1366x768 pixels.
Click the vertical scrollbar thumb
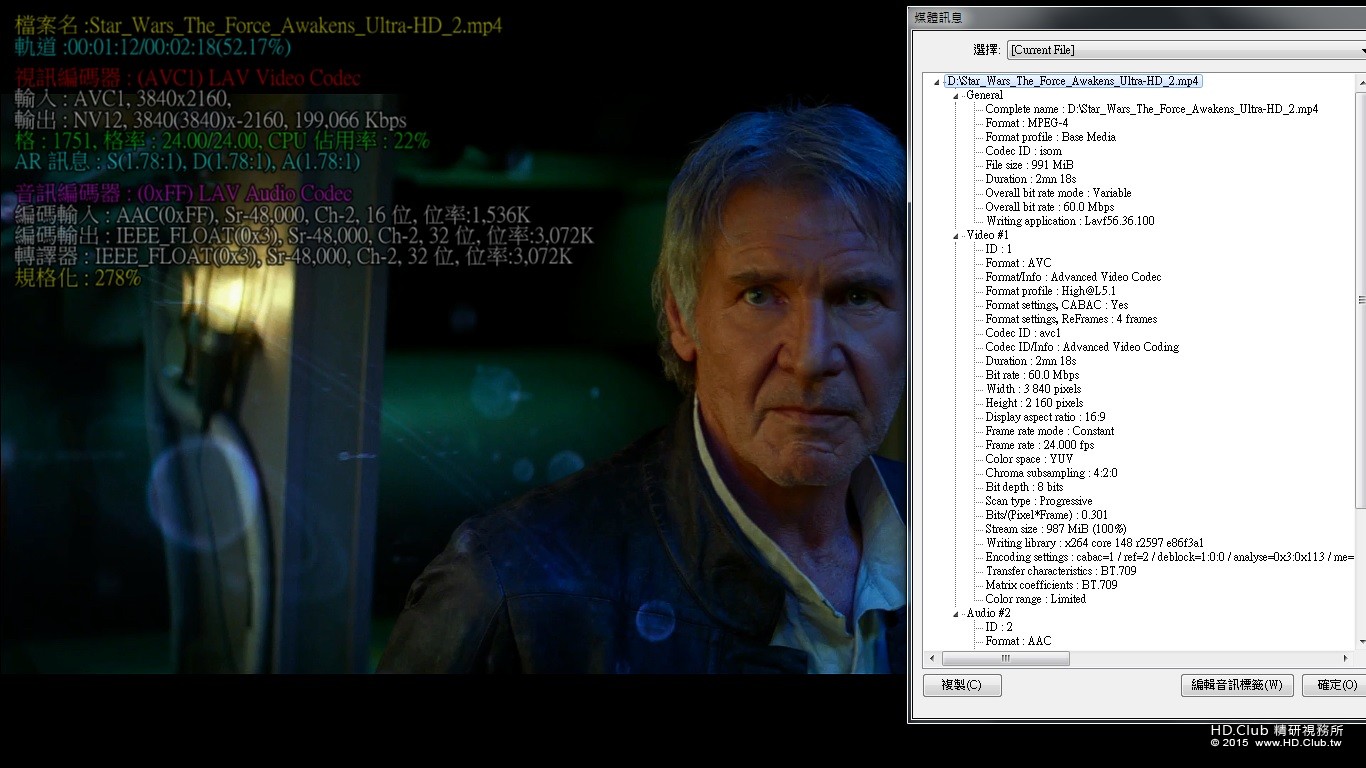click(x=1361, y=300)
